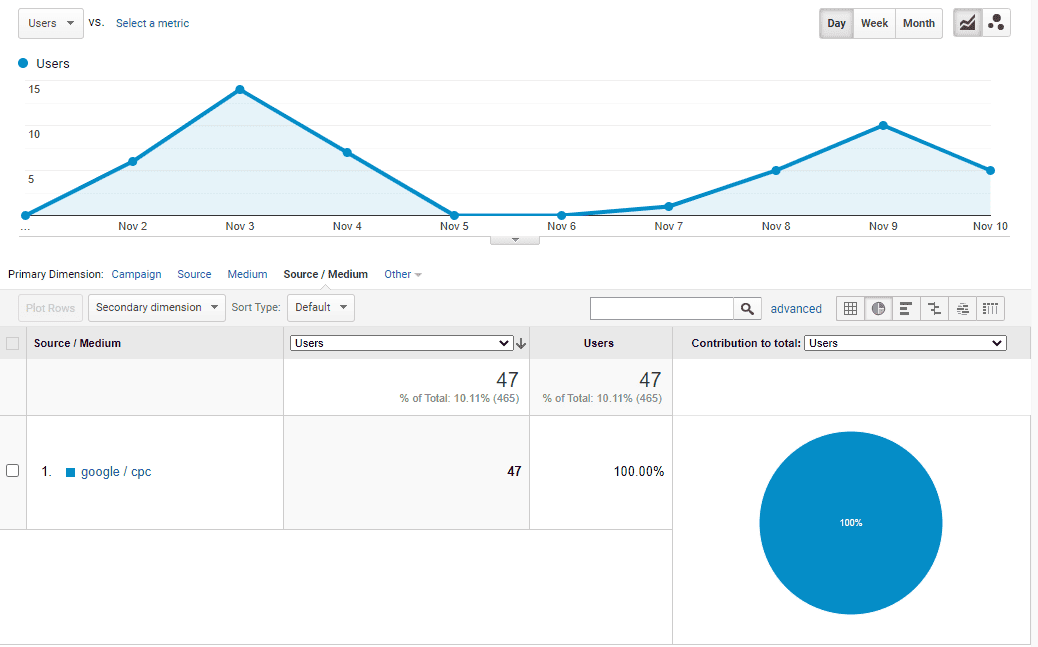Switch to line chart view
This screenshot has width=1038, height=647.
point(967,23)
